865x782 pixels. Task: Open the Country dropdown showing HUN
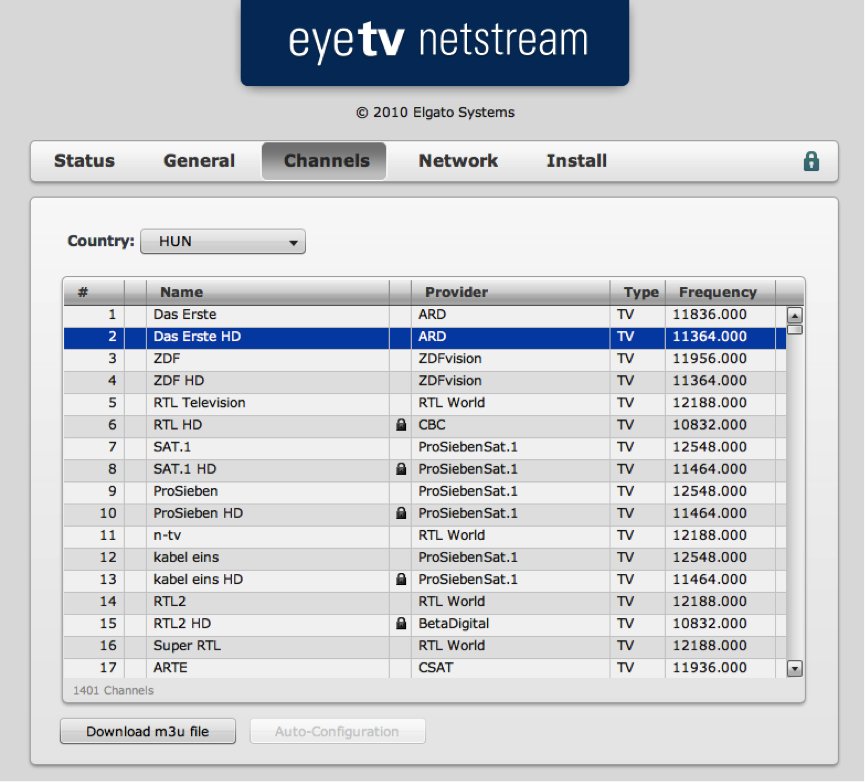[x=223, y=242]
